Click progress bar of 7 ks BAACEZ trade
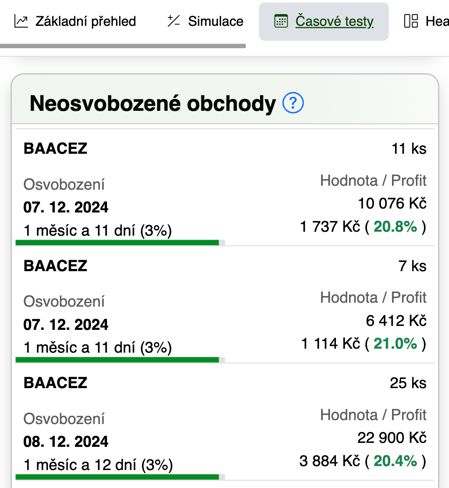449x488 pixels. pyautogui.click(x=120, y=360)
